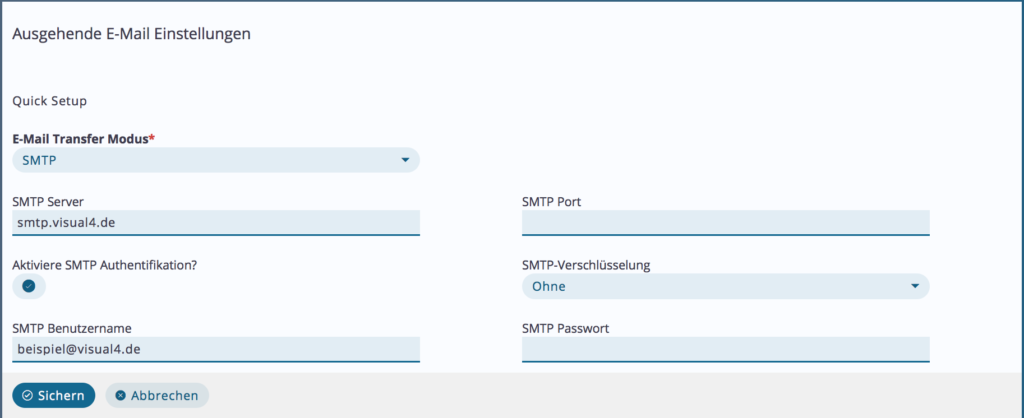The width and height of the screenshot is (1024, 418).
Task: Open the E-Mail Transfer Modus dropdown showing SMTP
Action: point(216,160)
